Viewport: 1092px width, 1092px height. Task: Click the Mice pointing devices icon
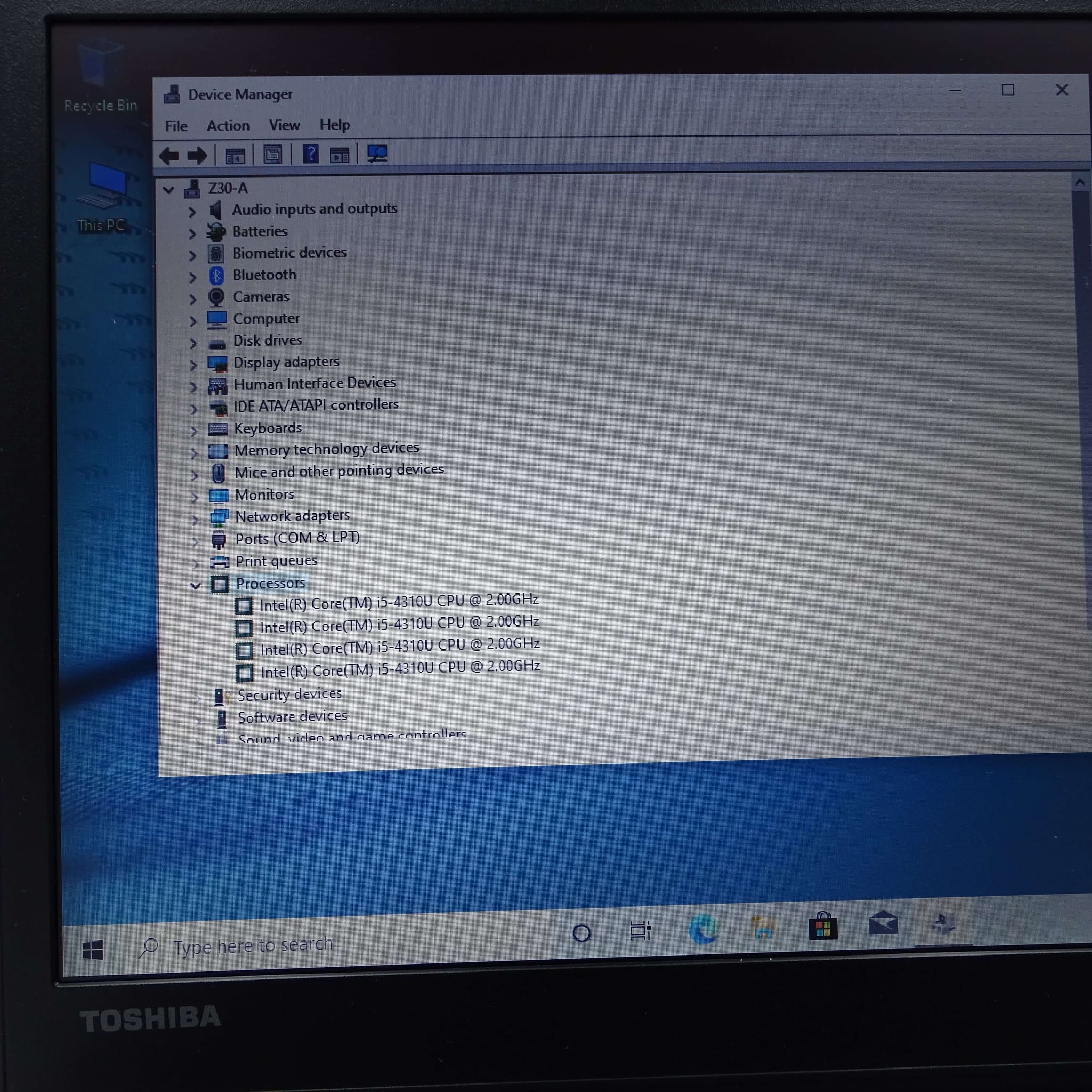pos(219,473)
